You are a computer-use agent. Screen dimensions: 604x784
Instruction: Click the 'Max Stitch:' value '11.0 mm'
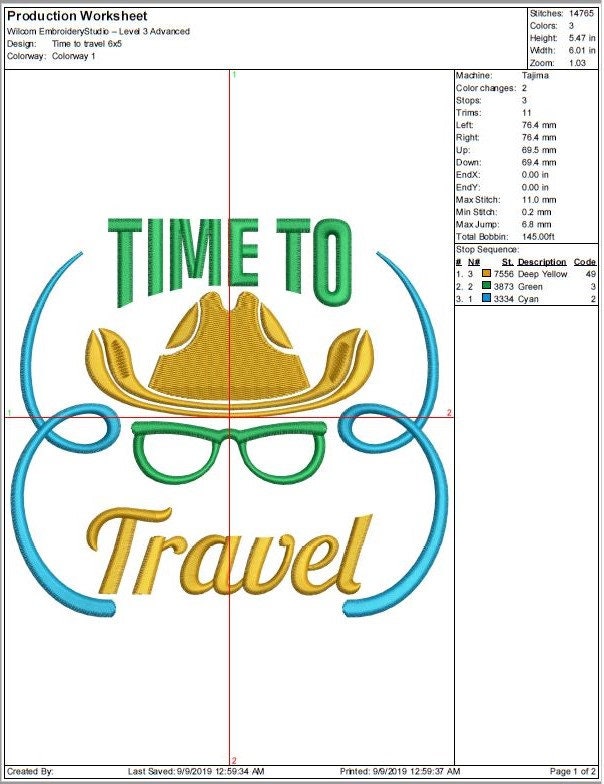[539, 200]
